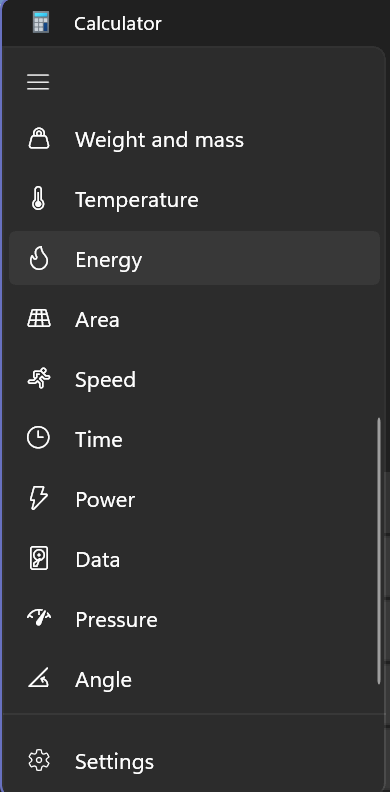Viewport: 390px width, 792px height.
Task: Click the Settings gear icon
Action: pos(39,760)
